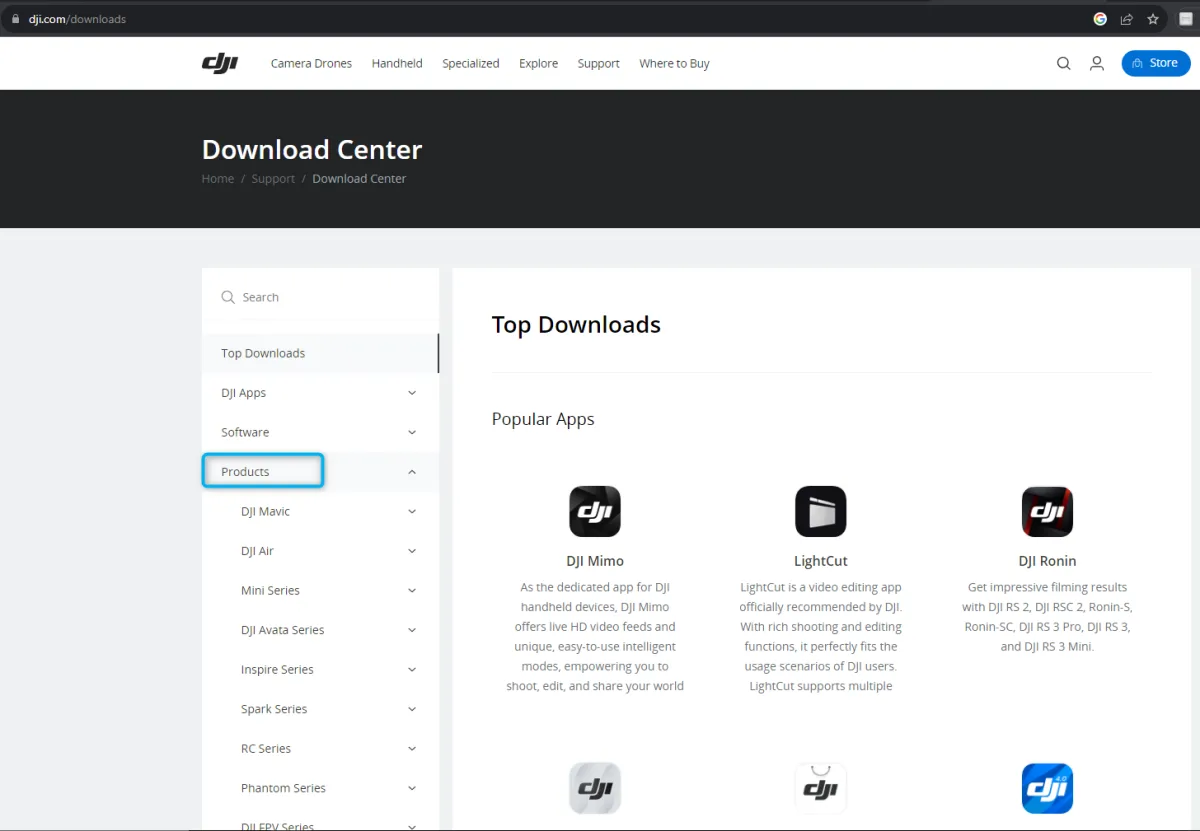This screenshot has width=1200, height=831.
Task: Click the Popular Apps heading
Action: pos(543,419)
